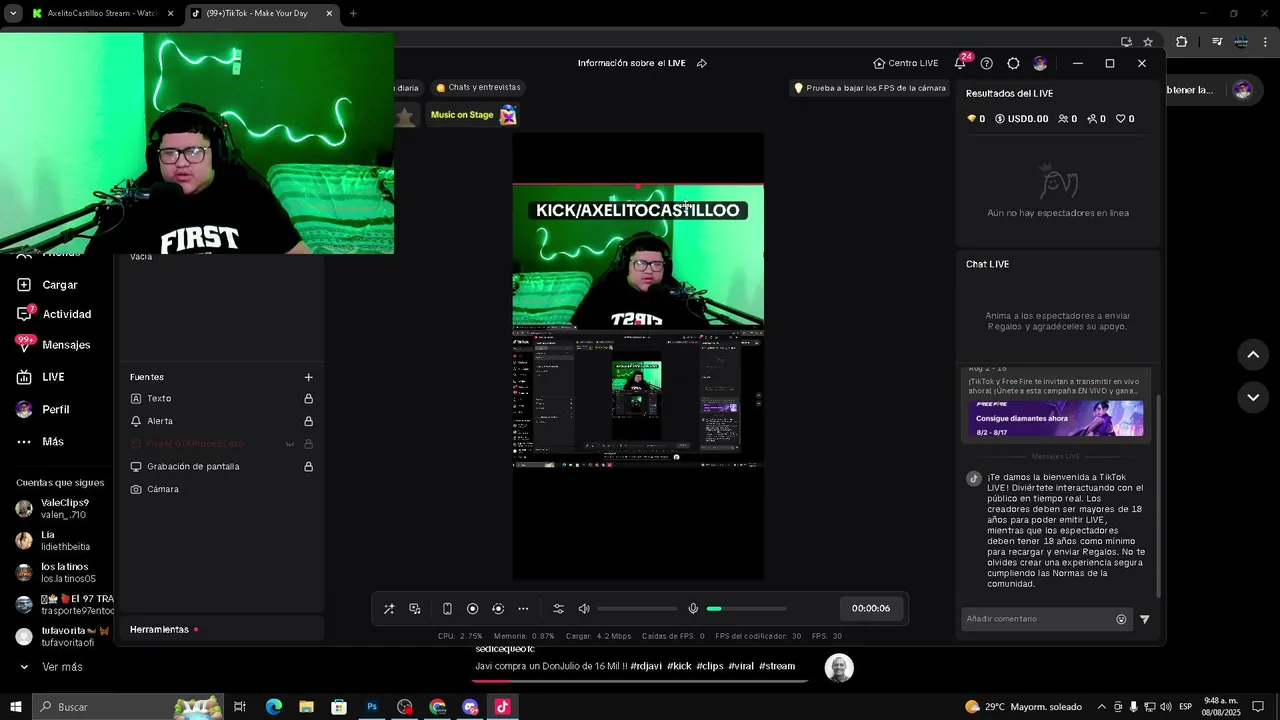Click the star favorites category chip
1280x720 pixels.
pos(404,116)
